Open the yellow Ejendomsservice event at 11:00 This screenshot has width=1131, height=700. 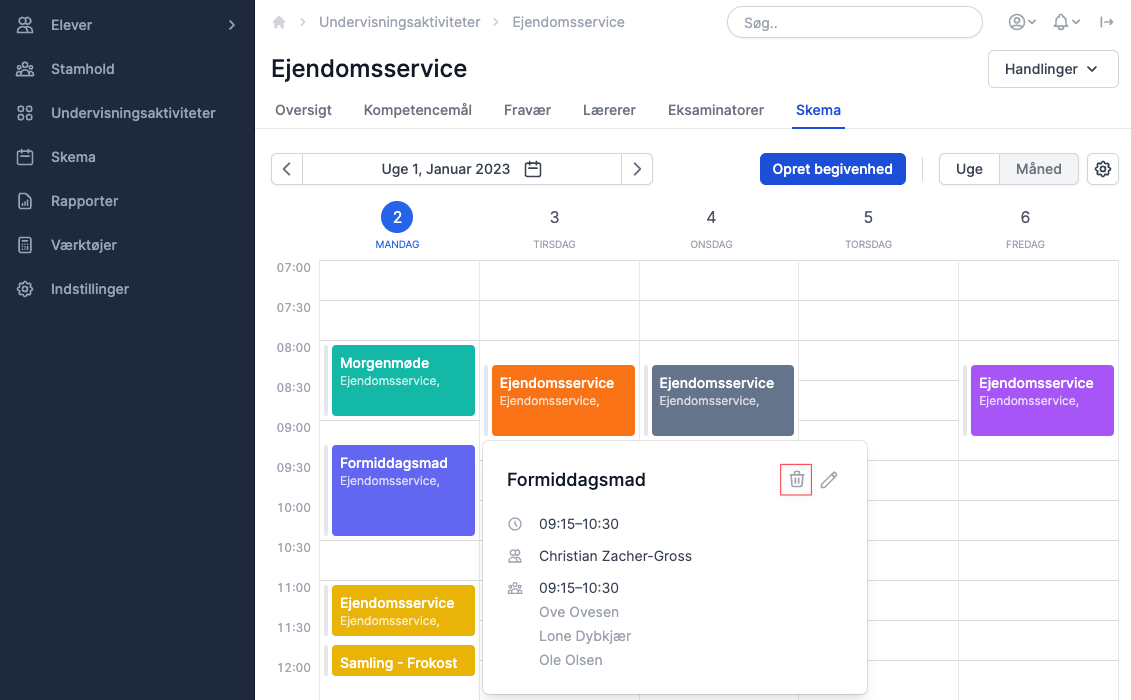(x=403, y=611)
